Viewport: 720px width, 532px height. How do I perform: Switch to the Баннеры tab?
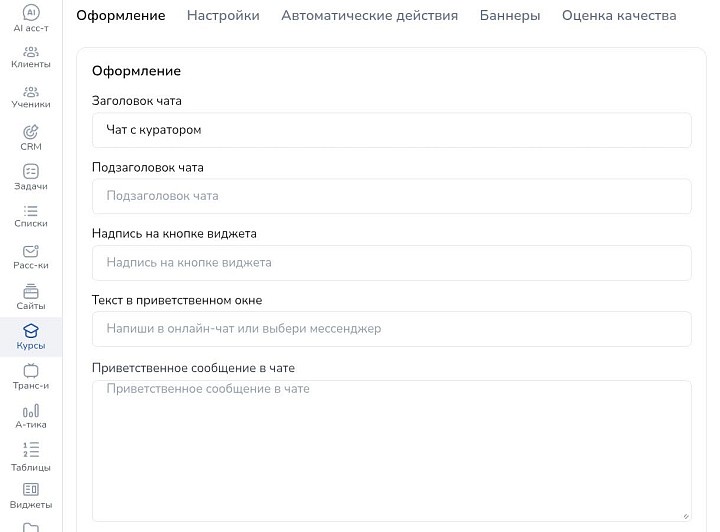click(510, 16)
